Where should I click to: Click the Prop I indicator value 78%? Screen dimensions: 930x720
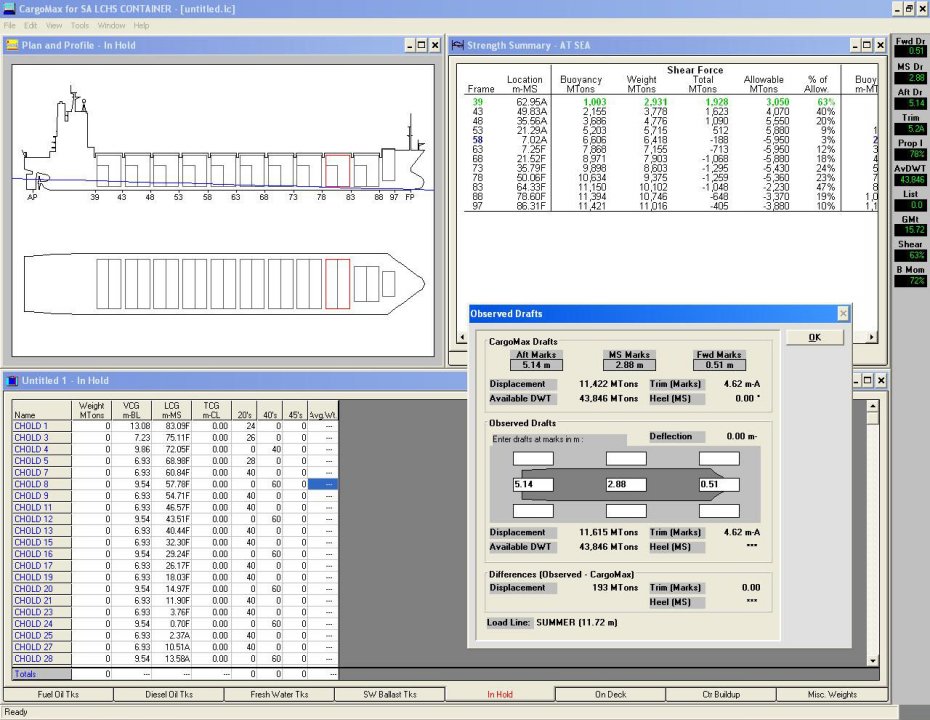pos(910,154)
